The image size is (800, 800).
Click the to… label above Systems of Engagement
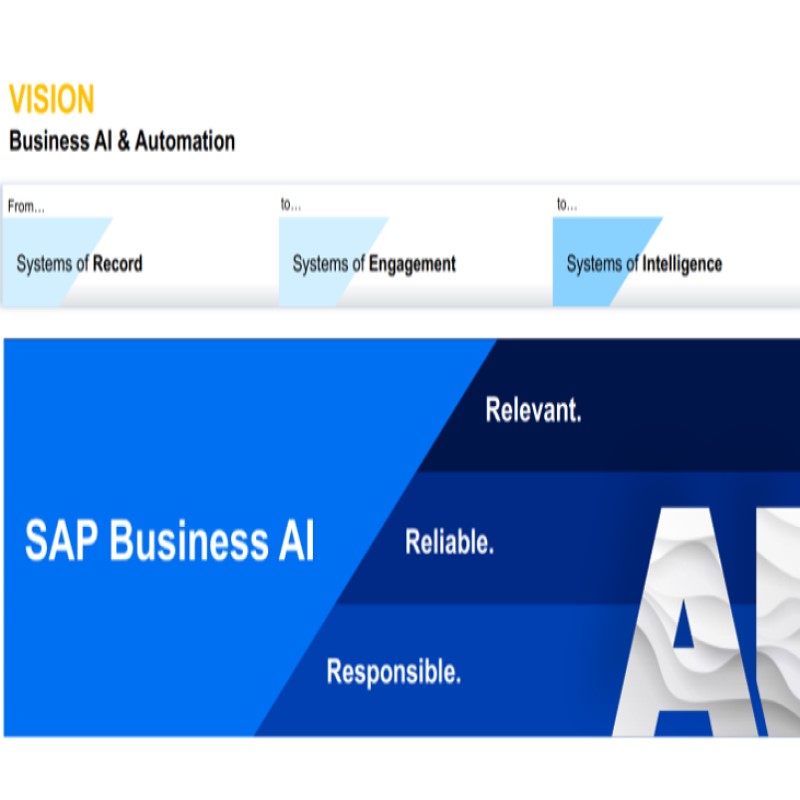291,205
